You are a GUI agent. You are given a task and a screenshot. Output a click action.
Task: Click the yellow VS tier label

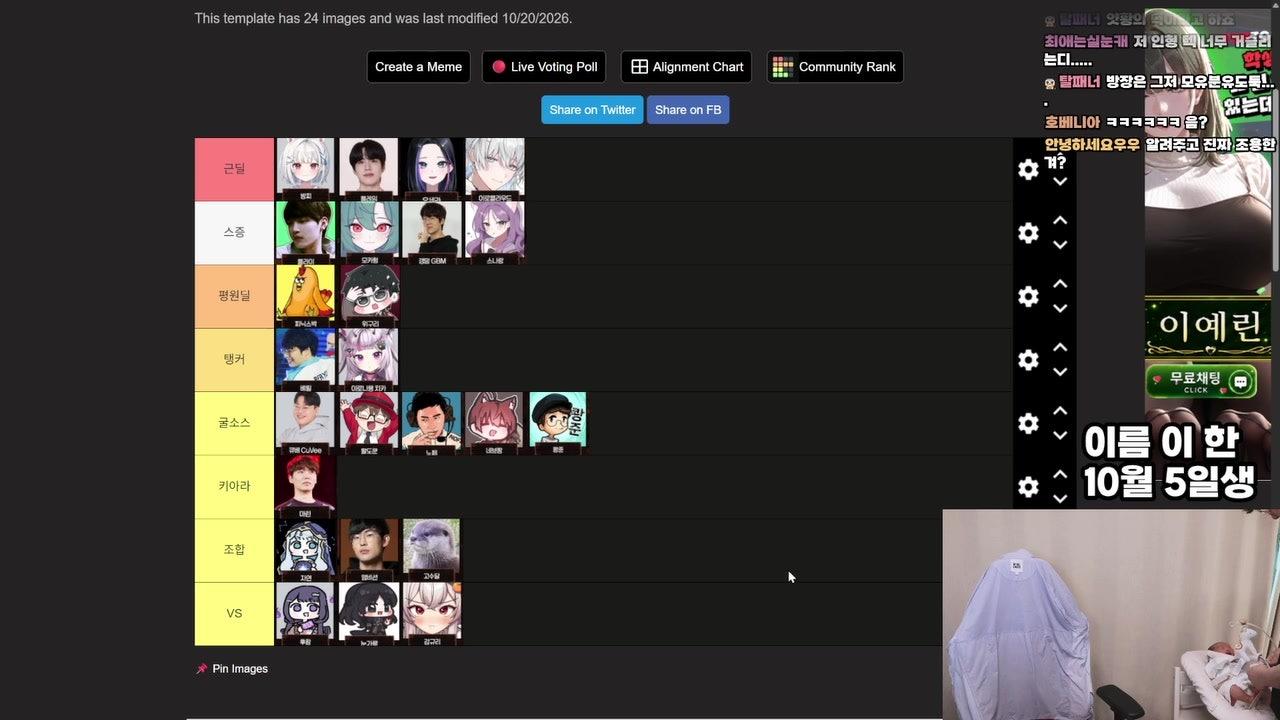(234, 613)
